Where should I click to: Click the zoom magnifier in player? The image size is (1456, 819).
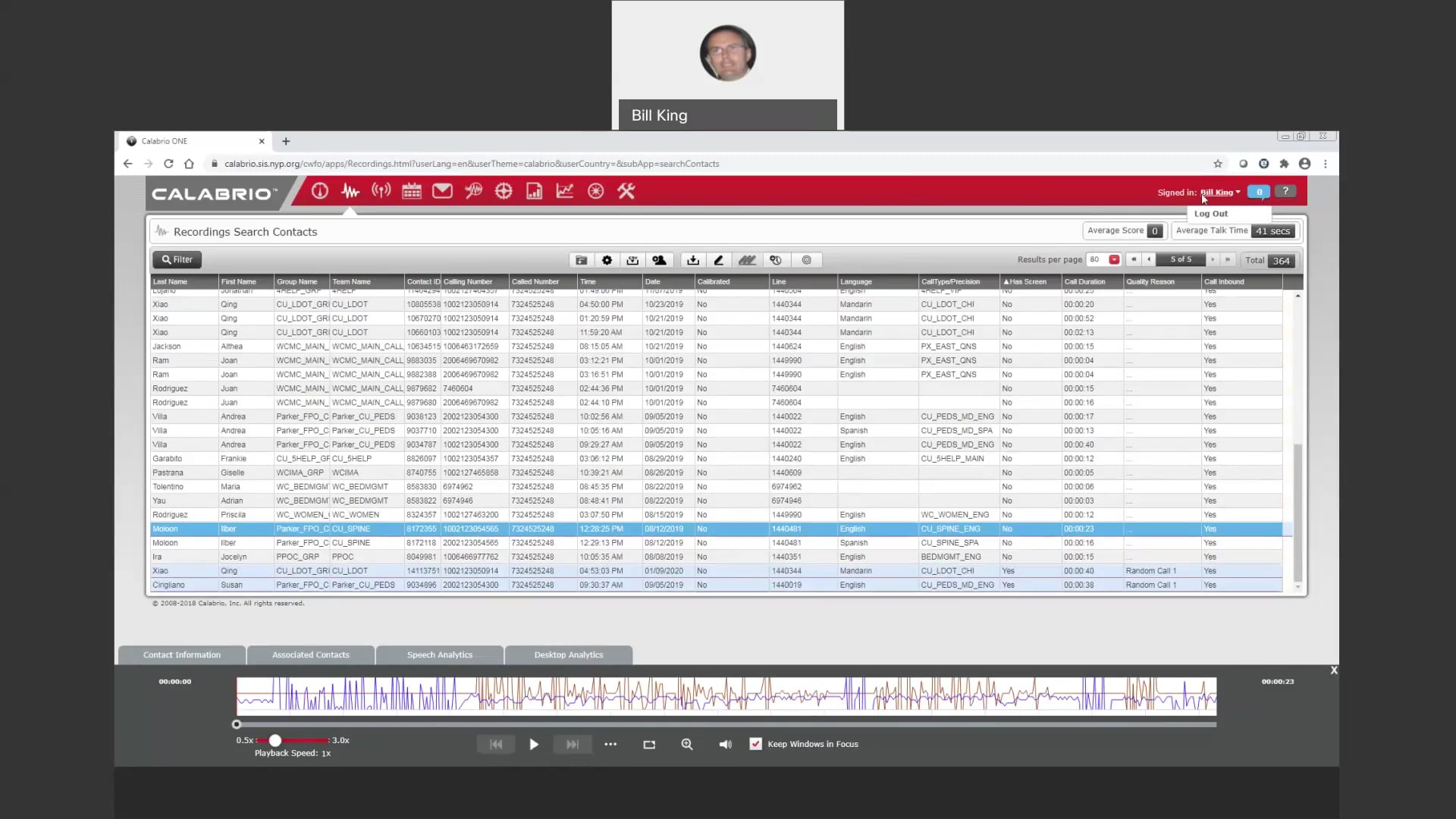click(x=687, y=745)
